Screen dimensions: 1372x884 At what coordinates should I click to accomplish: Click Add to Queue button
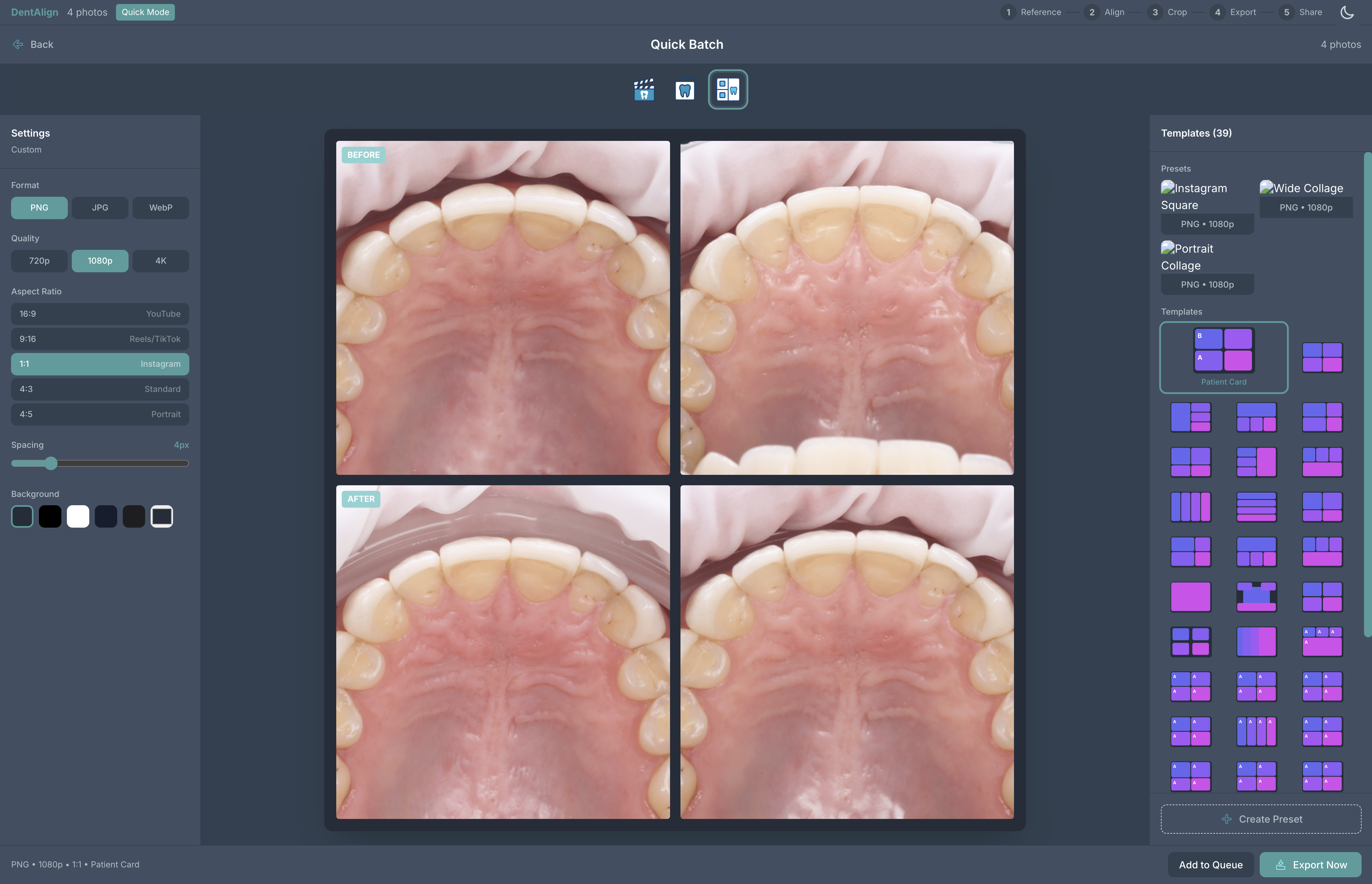click(1210, 864)
